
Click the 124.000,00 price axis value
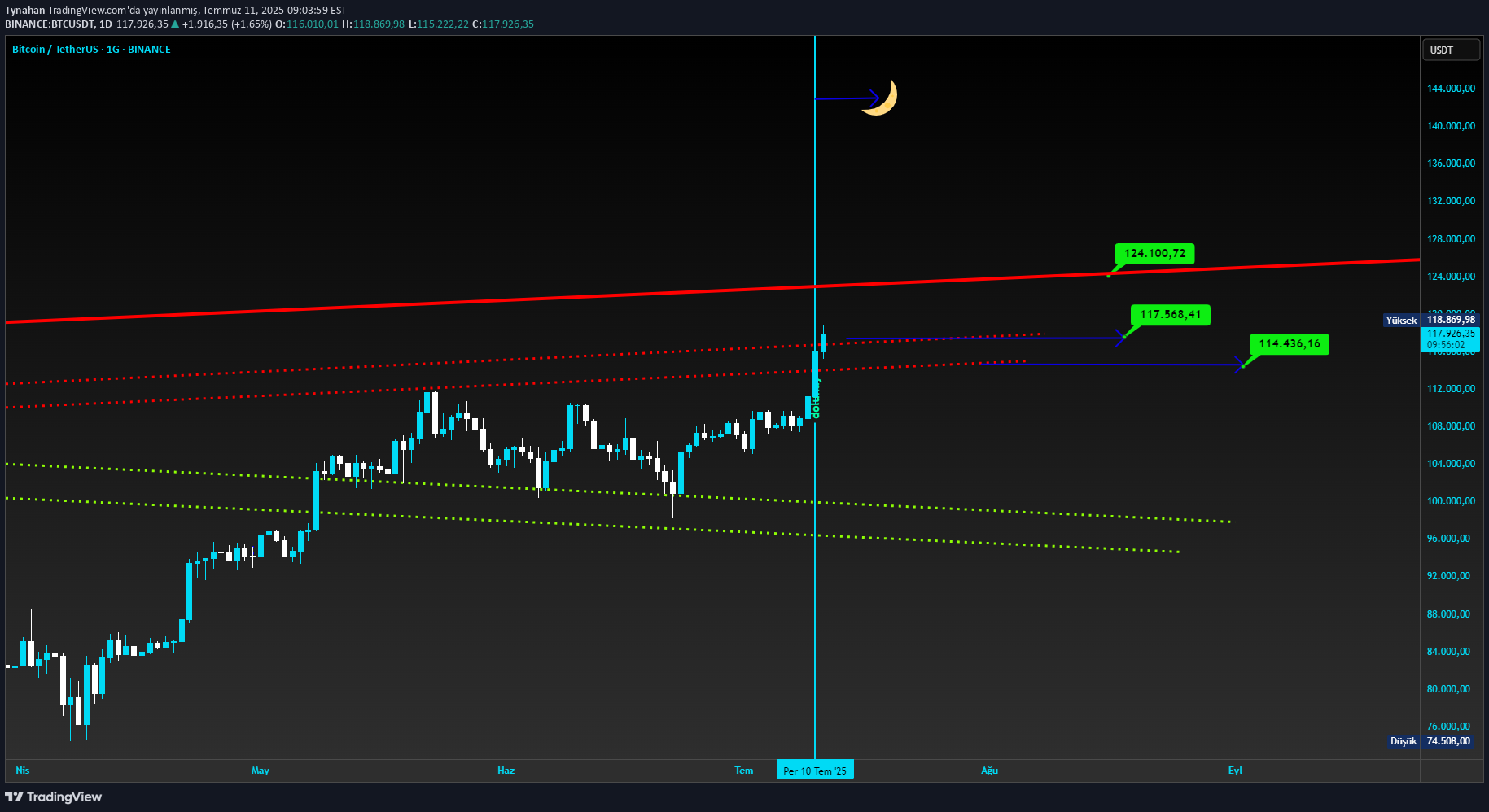pos(1451,277)
